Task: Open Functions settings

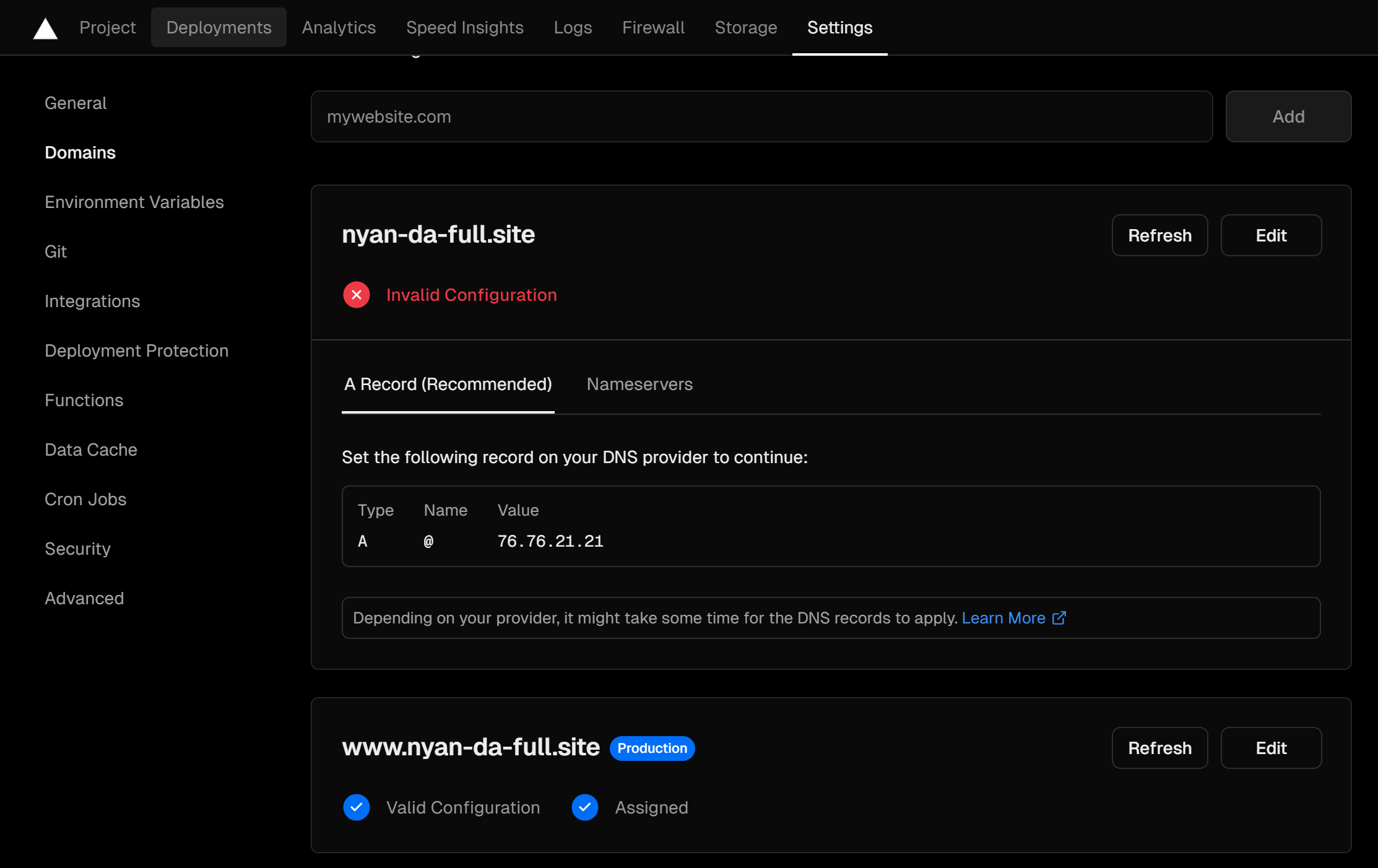Action: point(84,400)
